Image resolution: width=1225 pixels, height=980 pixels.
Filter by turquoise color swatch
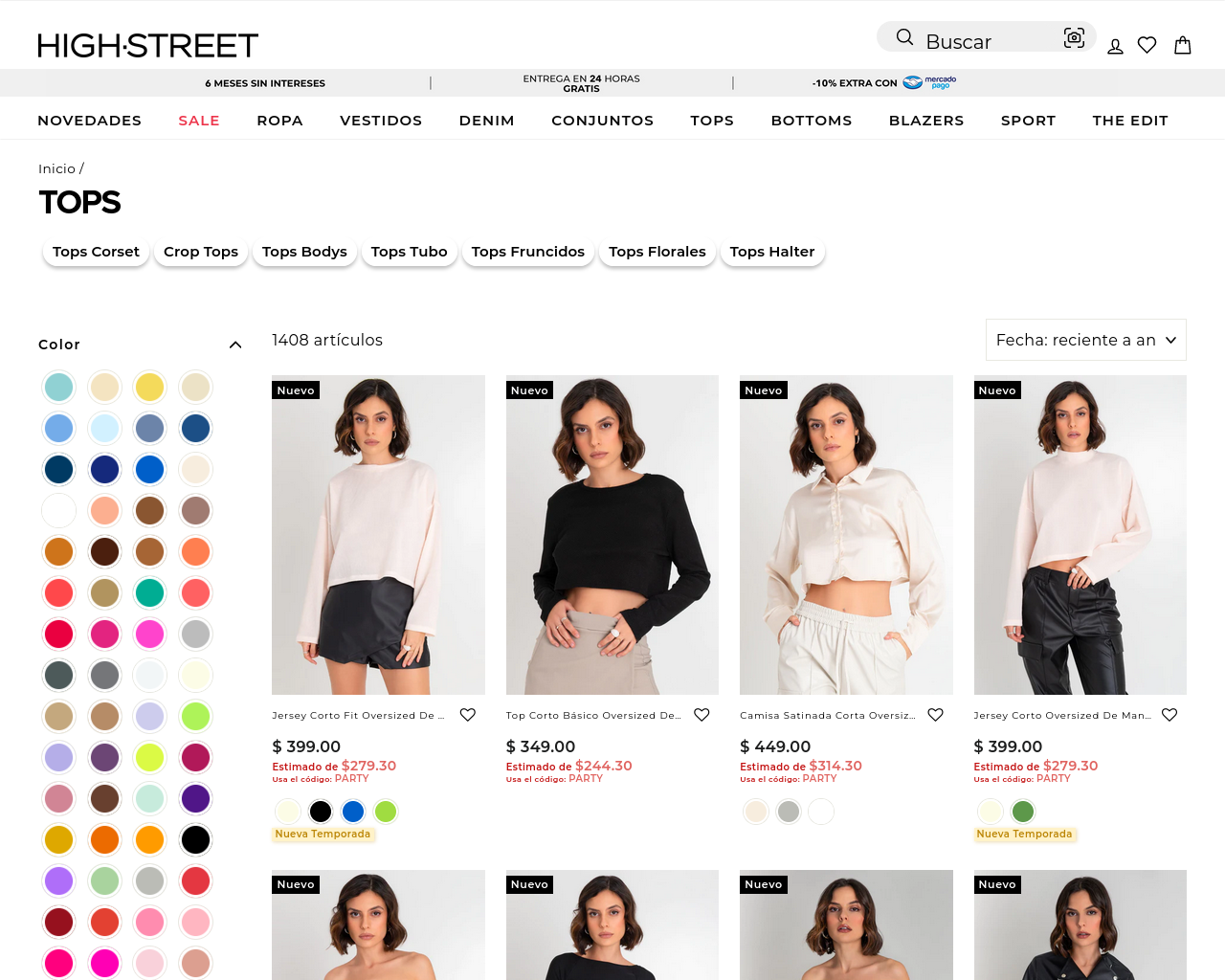(x=58, y=387)
